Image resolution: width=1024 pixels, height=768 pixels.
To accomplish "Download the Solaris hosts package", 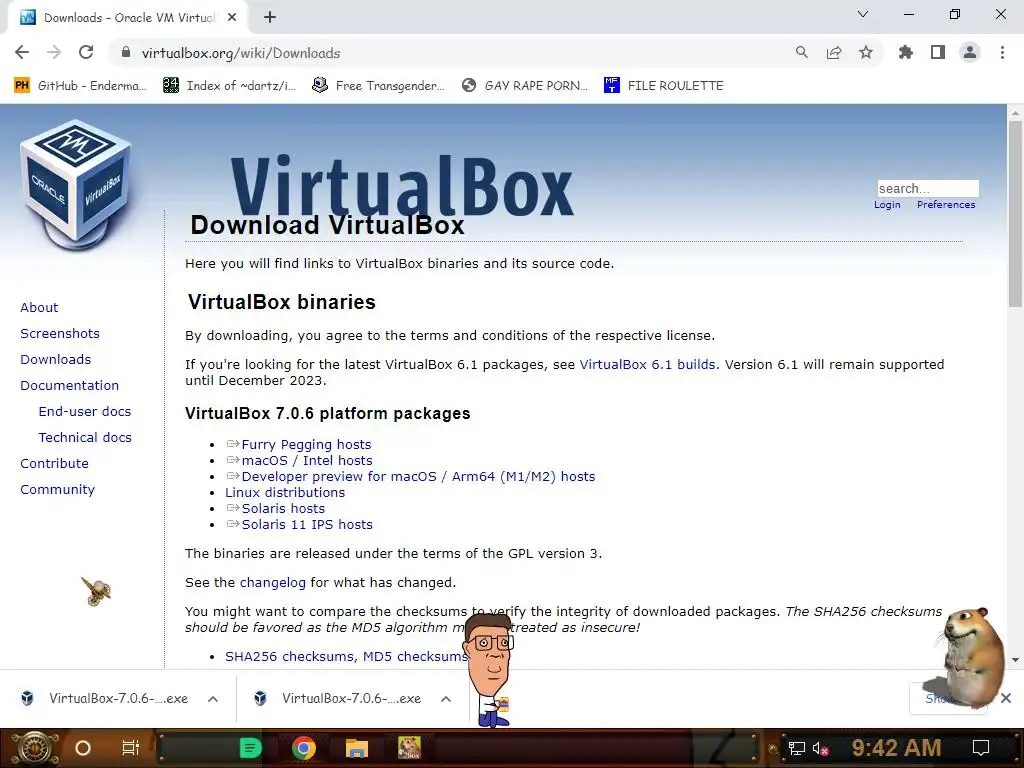I will (x=283, y=508).
